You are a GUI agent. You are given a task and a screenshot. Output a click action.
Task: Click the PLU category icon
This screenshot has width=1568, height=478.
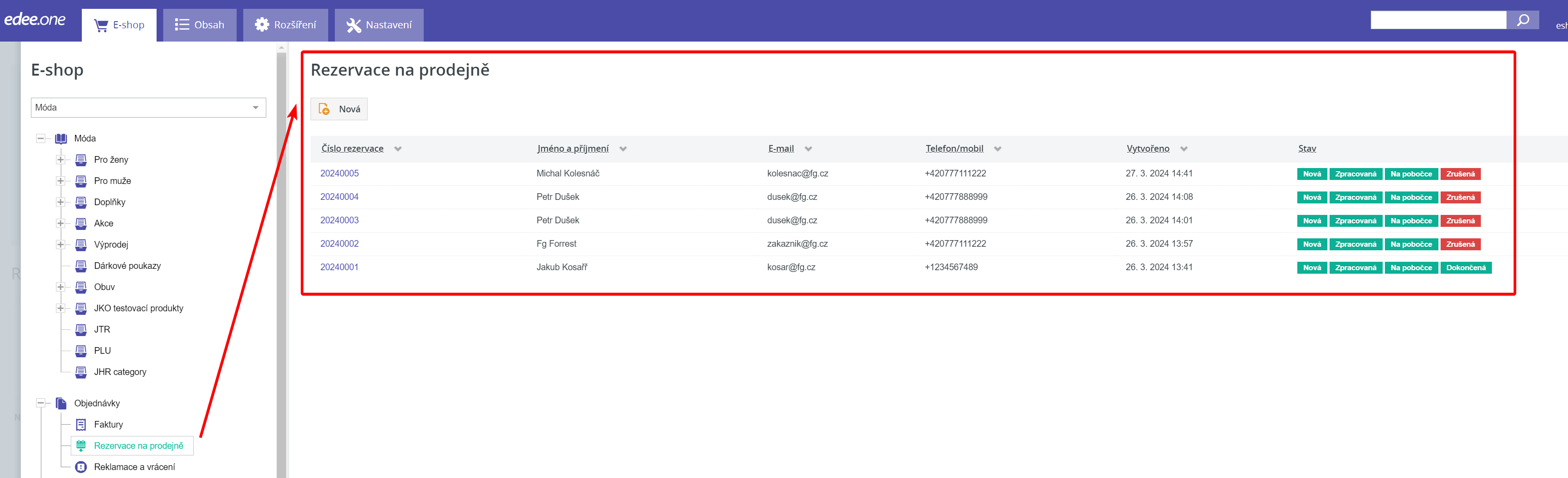[x=81, y=351]
